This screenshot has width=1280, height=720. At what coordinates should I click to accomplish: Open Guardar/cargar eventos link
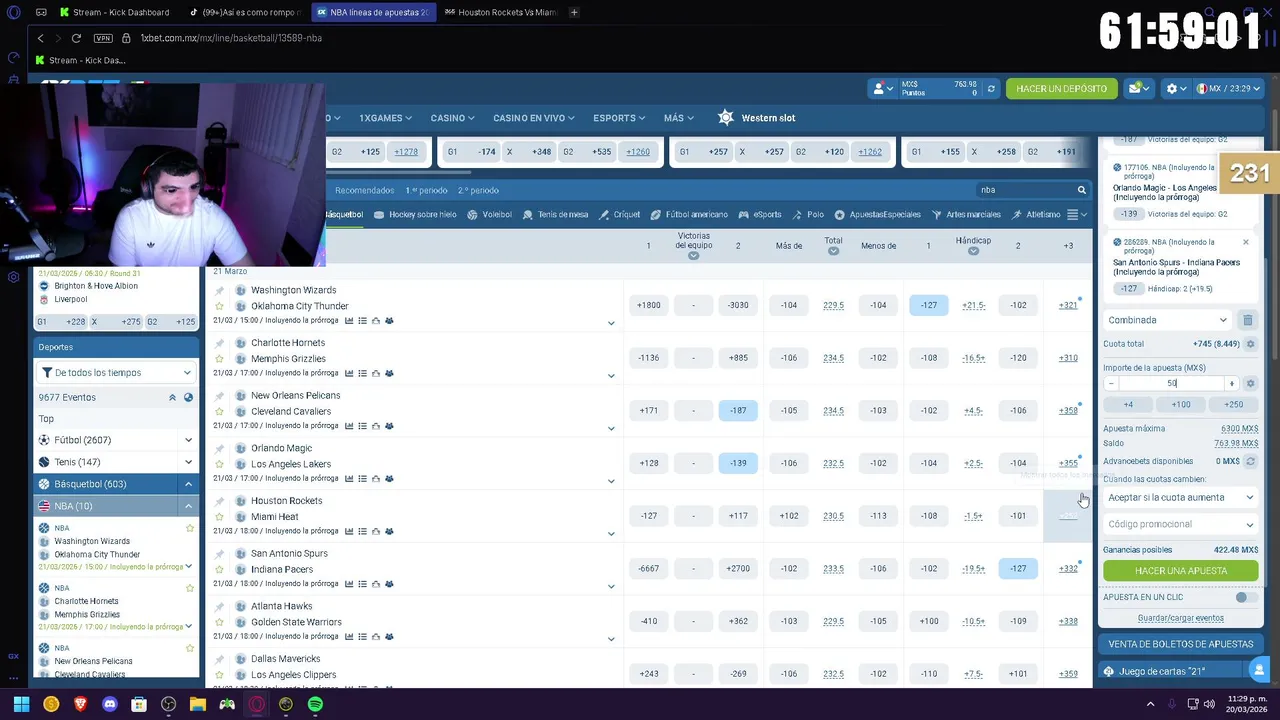coord(1180,618)
